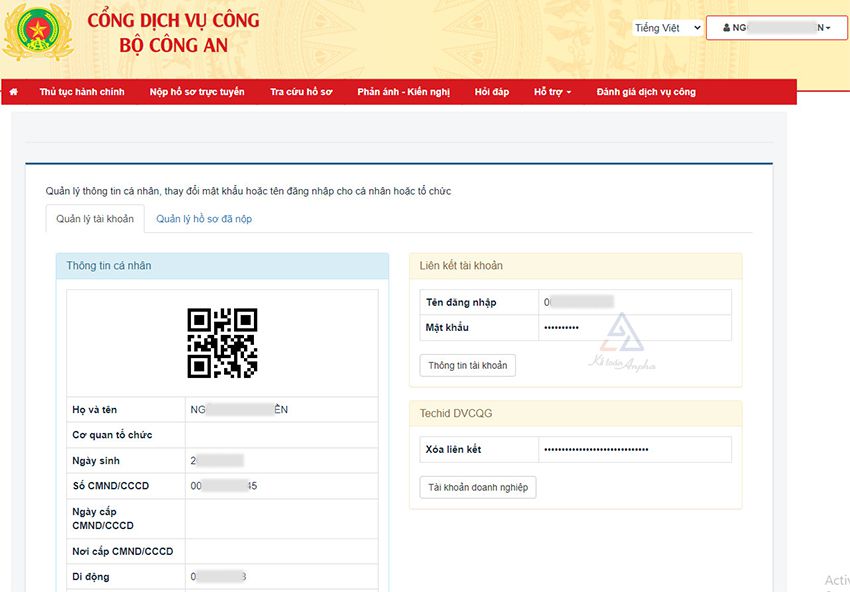The height and width of the screenshot is (592, 850).
Task: Click the home icon in navigation bar
Action: coord(14,92)
